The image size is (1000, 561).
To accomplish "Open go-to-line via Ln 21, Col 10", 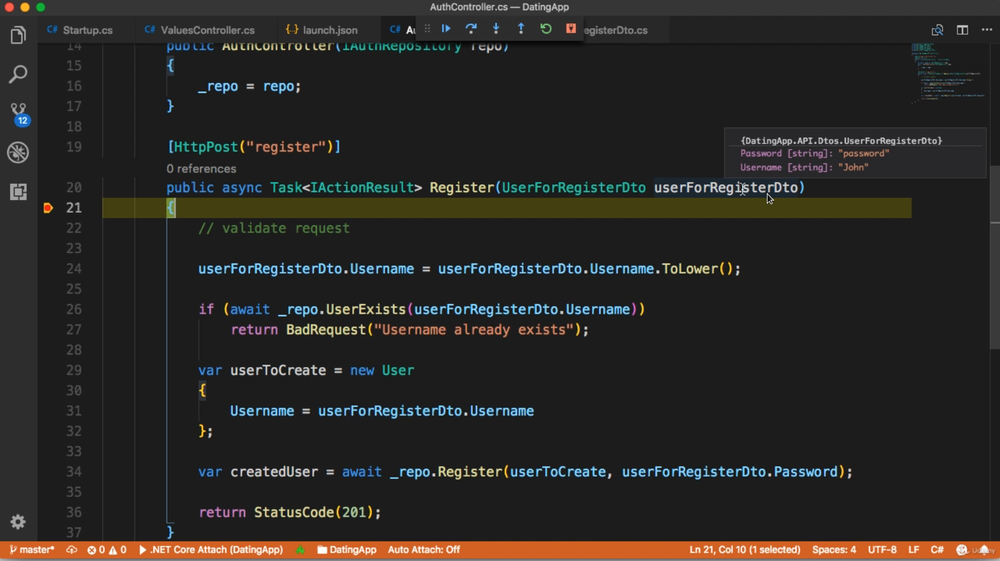I will click(744, 550).
